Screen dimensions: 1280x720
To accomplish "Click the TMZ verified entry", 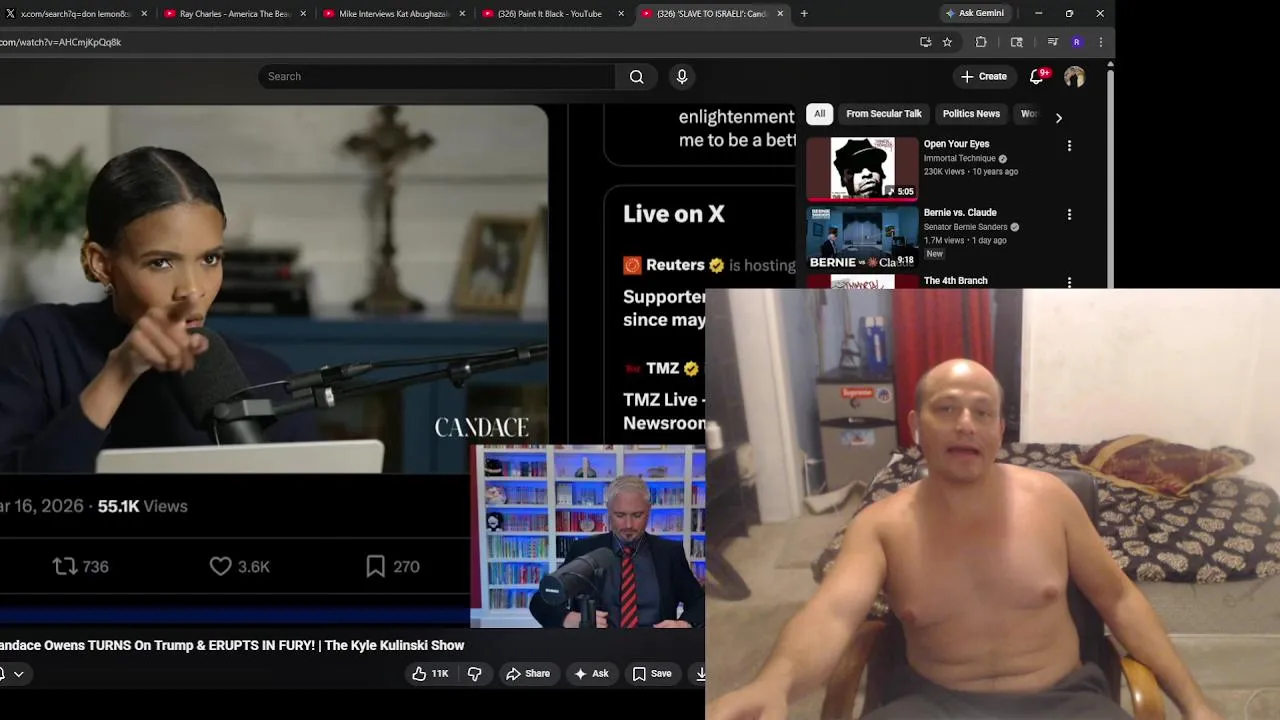I will pos(661,368).
